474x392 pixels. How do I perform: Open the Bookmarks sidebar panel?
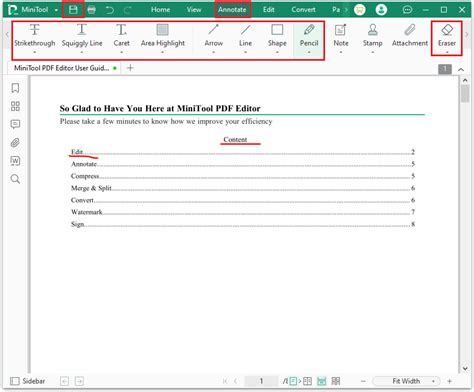click(15, 88)
